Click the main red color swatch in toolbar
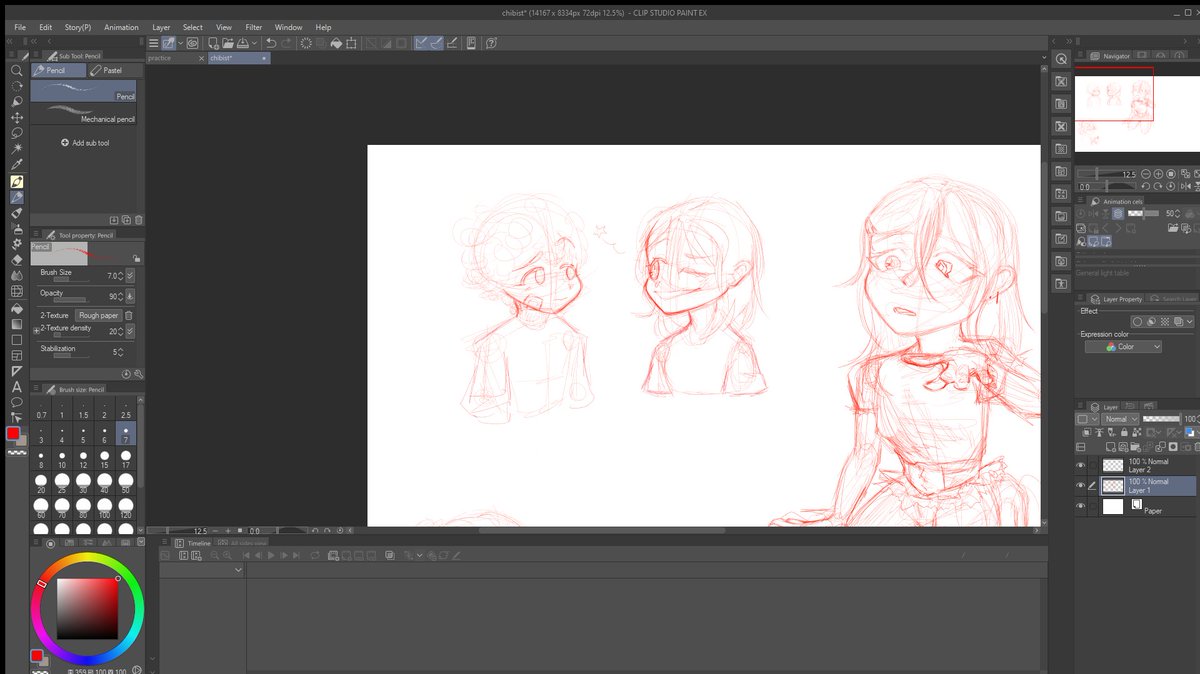The width and height of the screenshot is (1200, 674). (14, 433)
